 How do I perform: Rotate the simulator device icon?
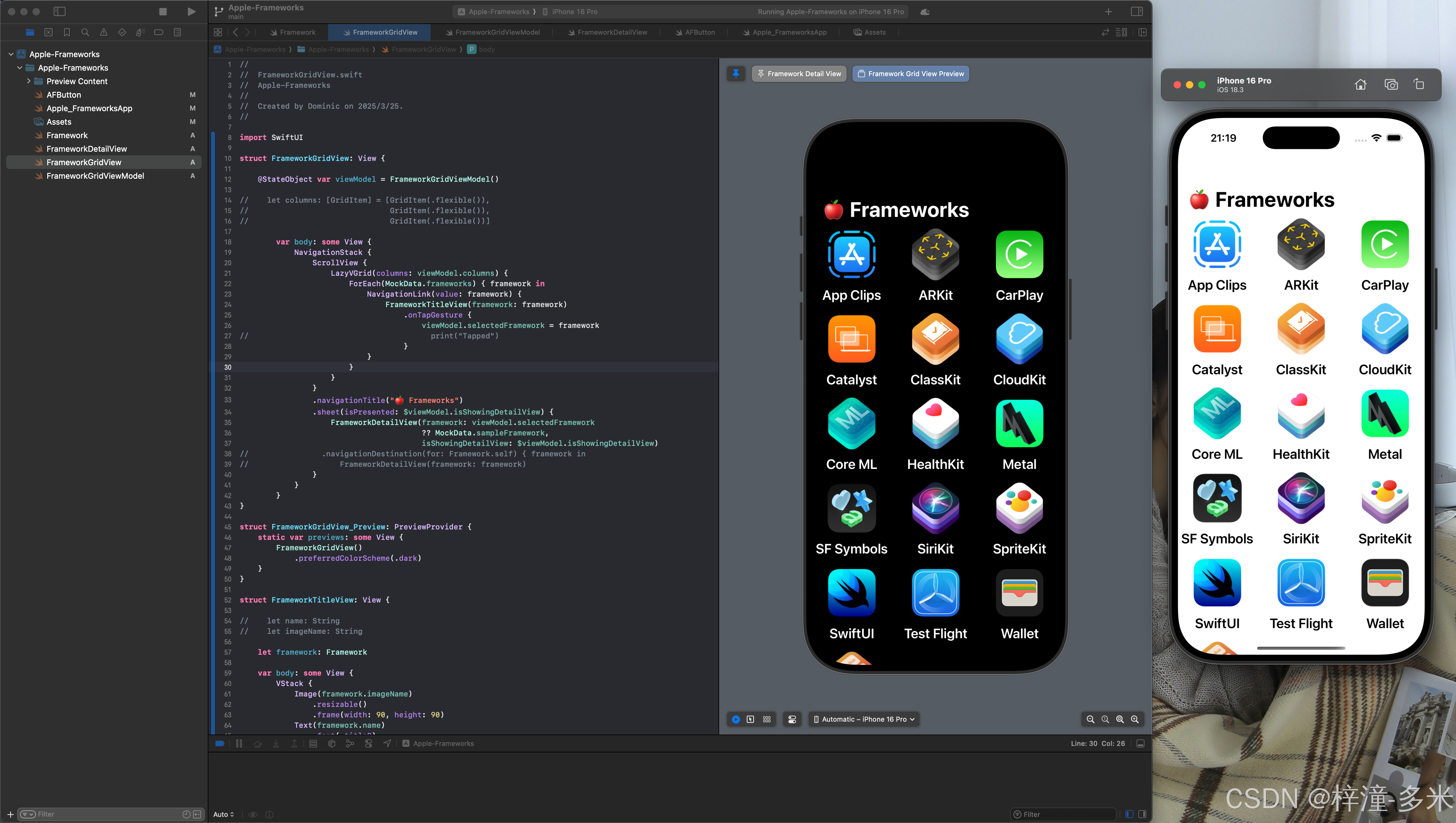click(1419, 84)
